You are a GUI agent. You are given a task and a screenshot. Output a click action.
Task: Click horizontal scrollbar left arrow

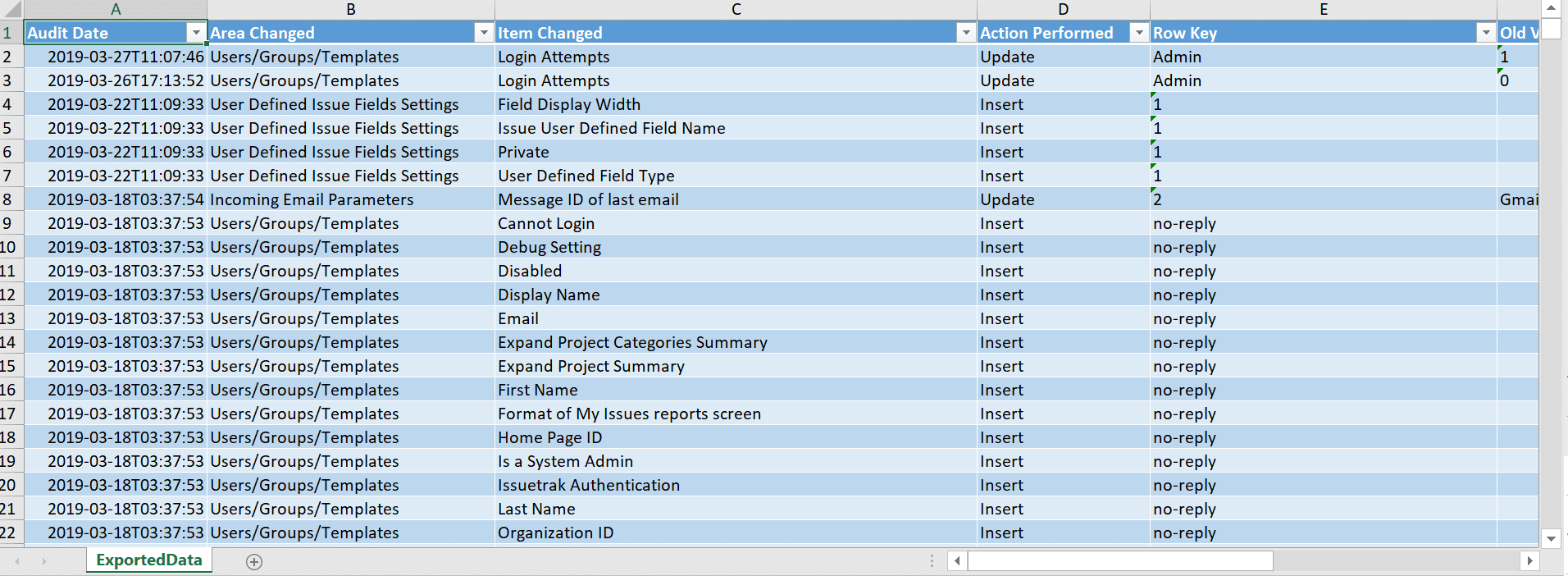(x=957, y=561)
